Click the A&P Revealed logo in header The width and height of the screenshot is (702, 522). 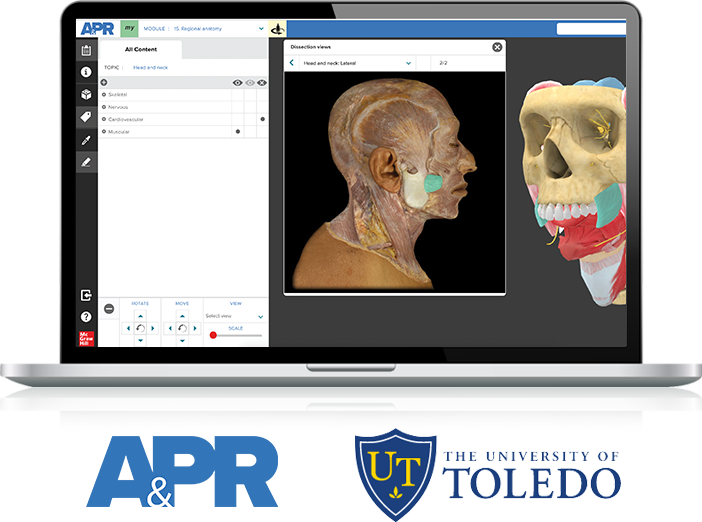[97, 29]
